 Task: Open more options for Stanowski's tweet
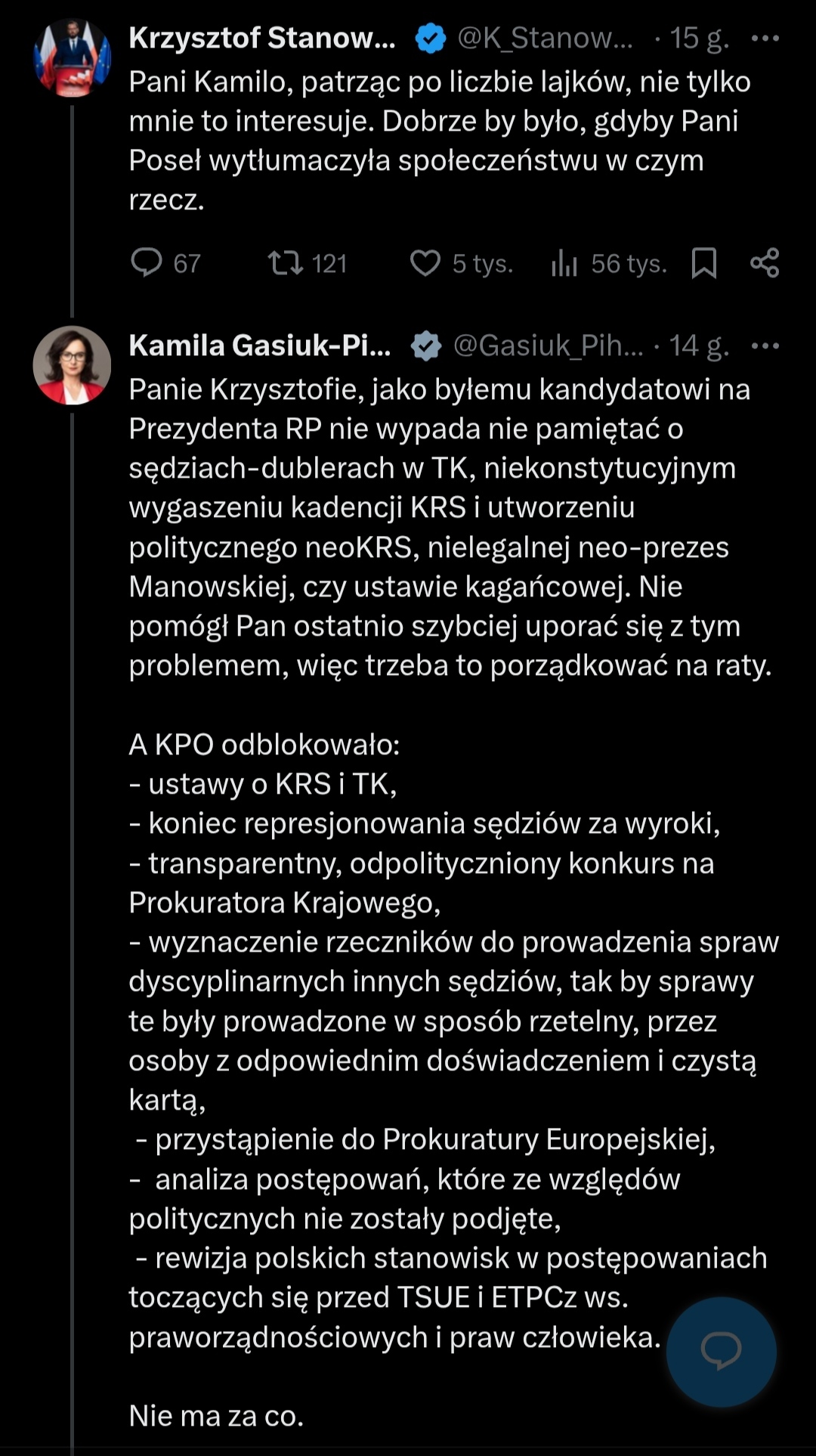click(x=765, y=38)
